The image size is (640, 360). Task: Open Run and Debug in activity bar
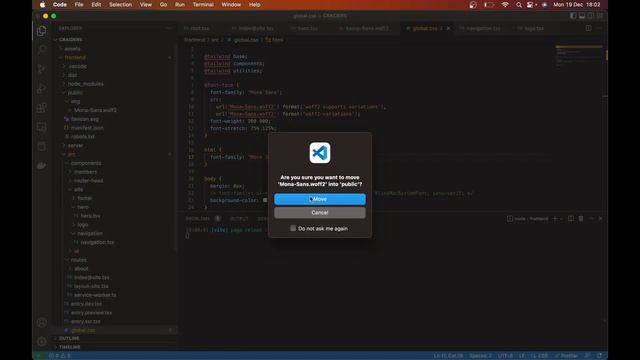[x=42, y=88]
